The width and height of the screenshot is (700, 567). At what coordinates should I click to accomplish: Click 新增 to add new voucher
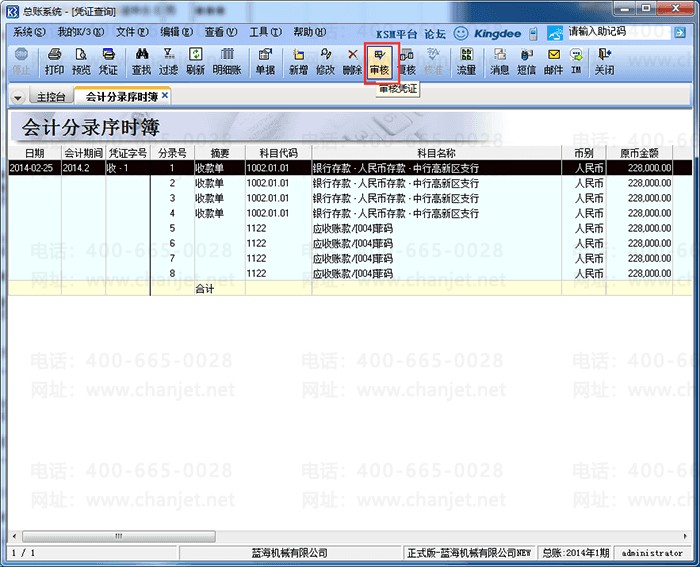(298, 61)
